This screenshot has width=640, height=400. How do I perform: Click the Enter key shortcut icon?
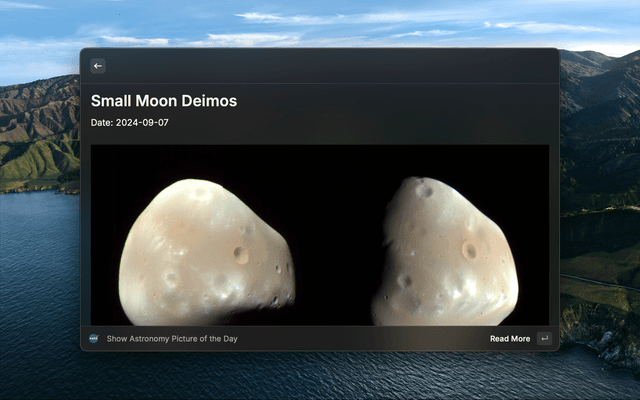coord(544,339)
